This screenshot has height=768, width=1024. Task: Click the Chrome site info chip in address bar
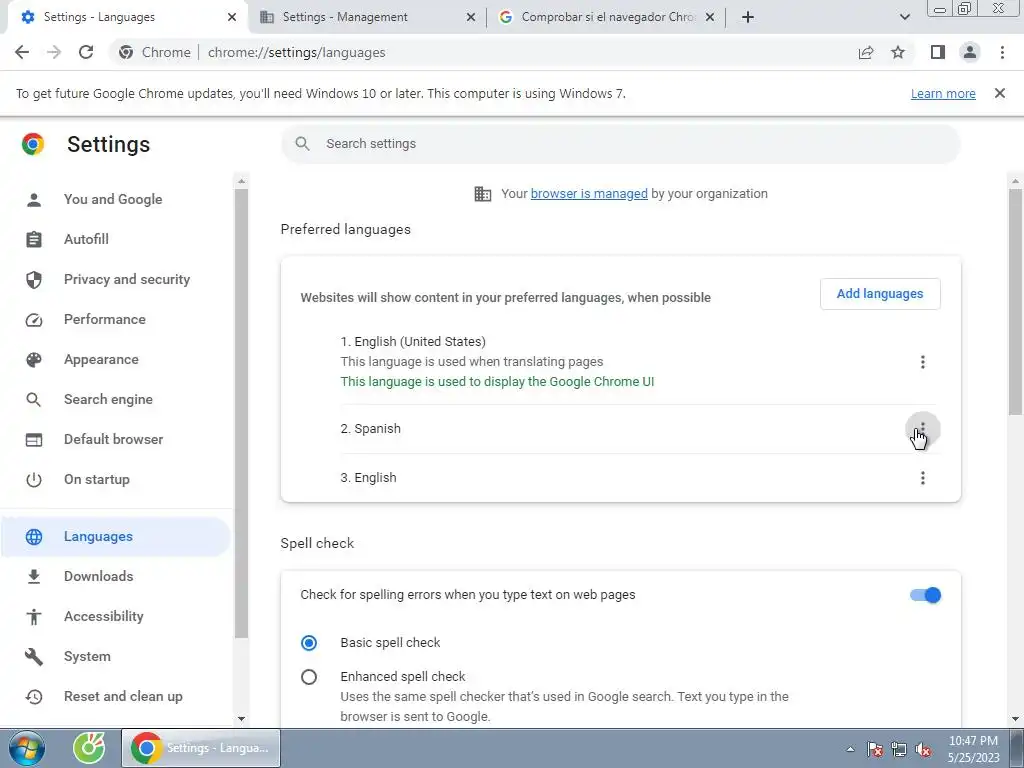click(155, 52)
